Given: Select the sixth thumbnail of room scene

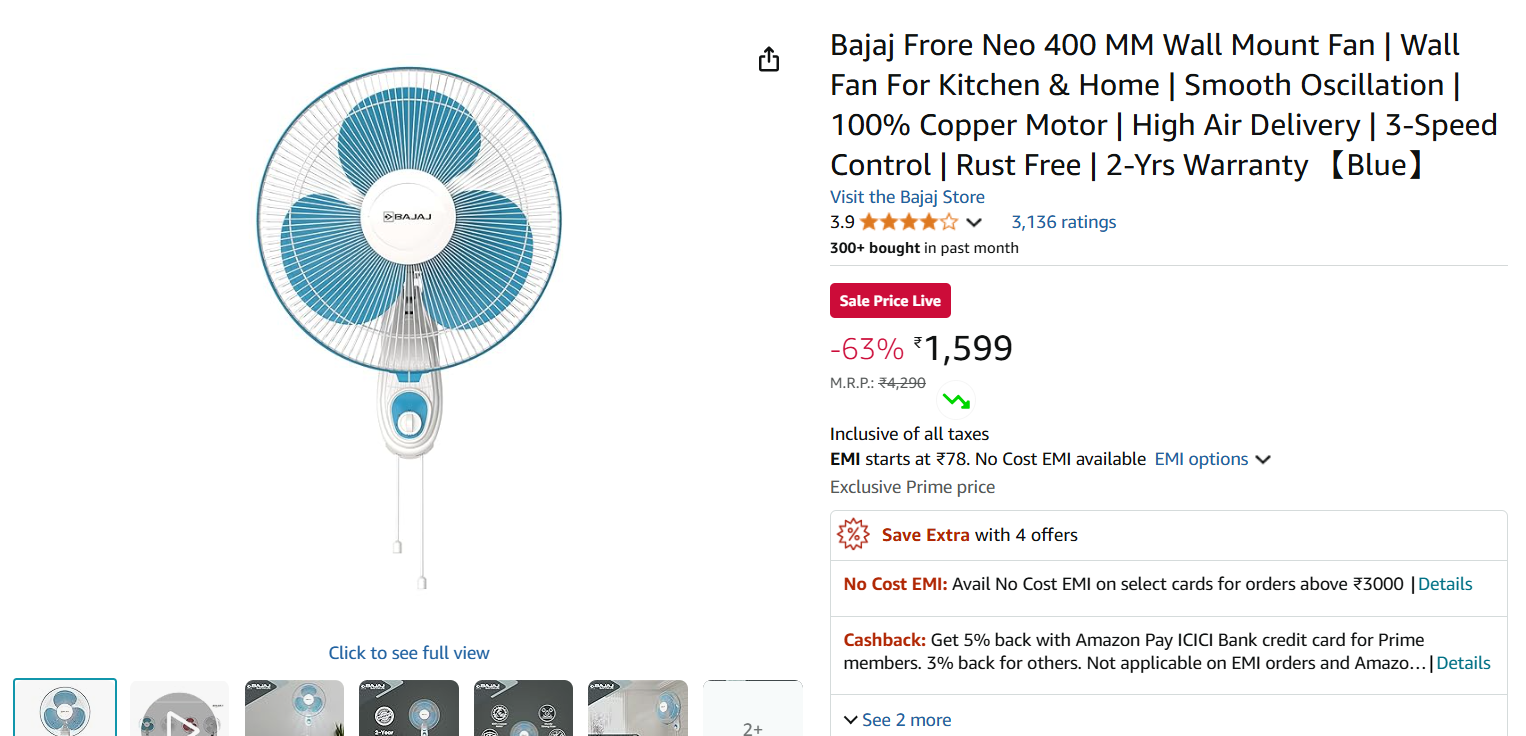Looking at the screenshot, I should pyautogui.click(x=638, y=712).
